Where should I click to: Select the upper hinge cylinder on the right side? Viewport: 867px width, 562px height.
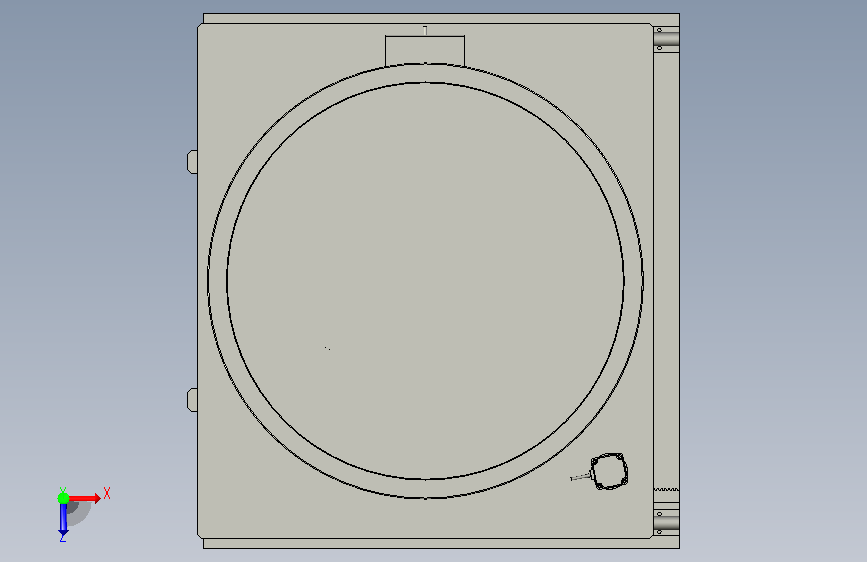point(666,39)
